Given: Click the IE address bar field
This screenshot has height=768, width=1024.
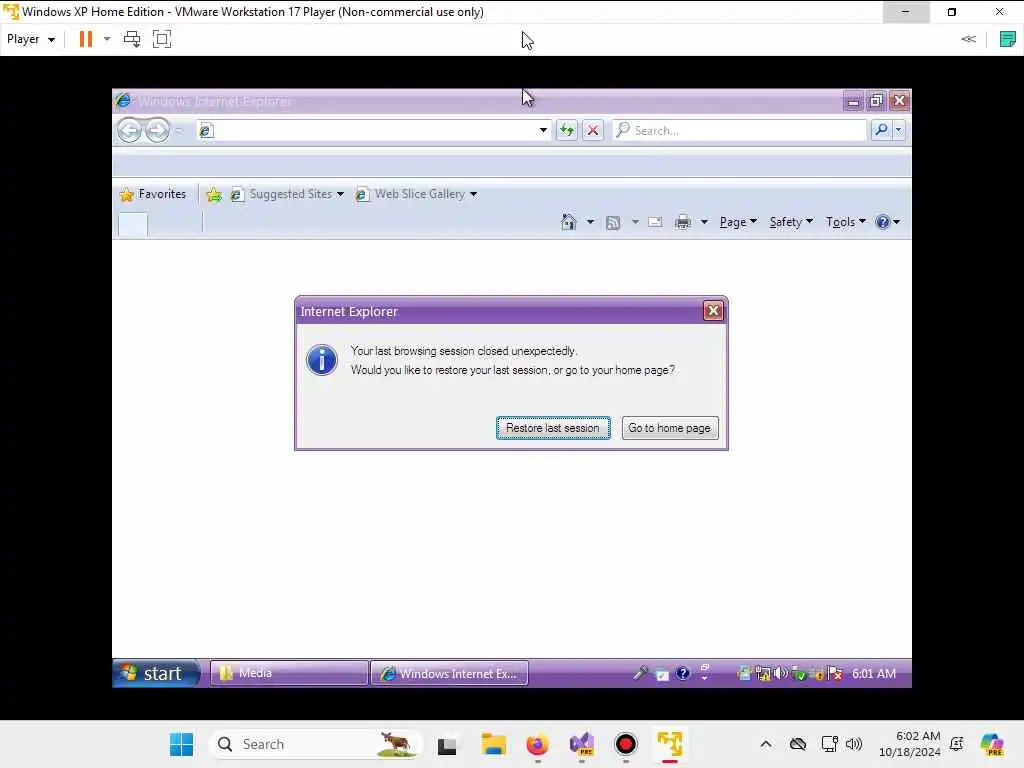Looking at the screenshot, I should tap(374, 131).
